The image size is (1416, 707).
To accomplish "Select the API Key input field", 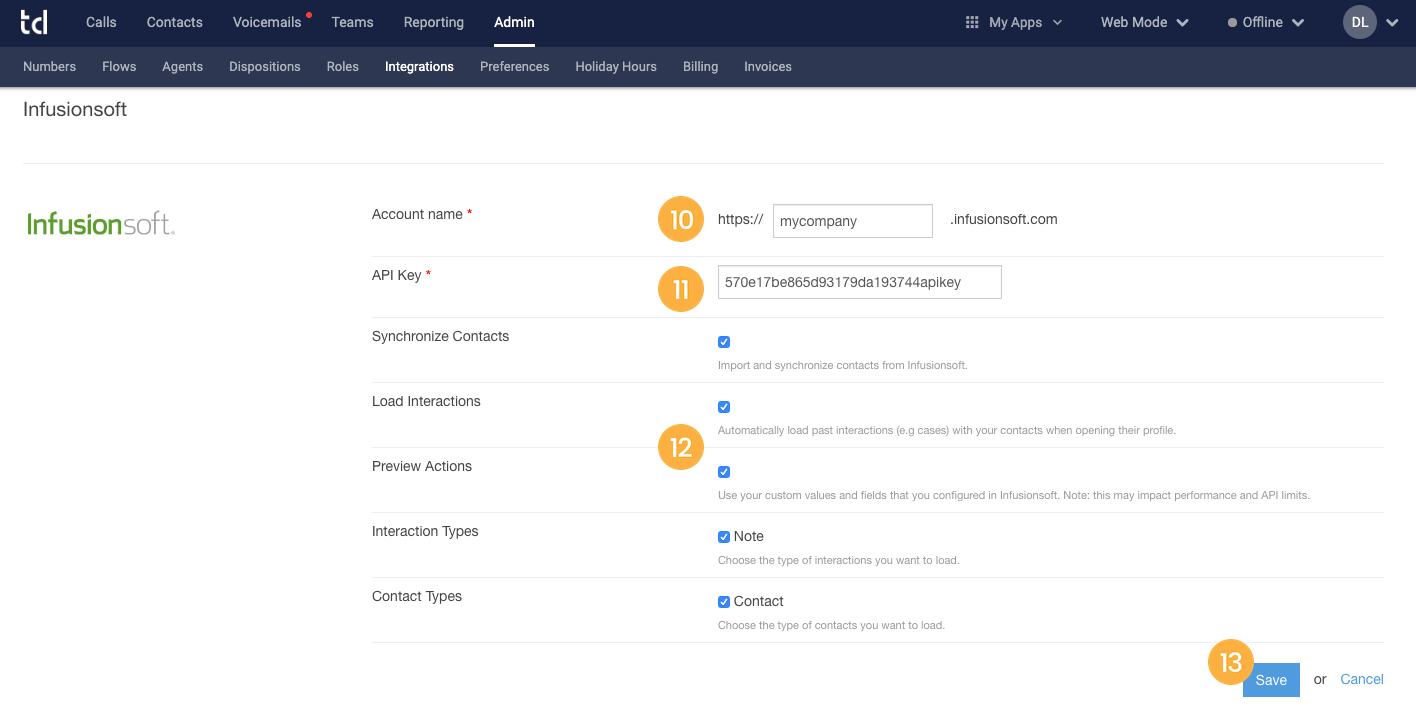I will [858, 282].
